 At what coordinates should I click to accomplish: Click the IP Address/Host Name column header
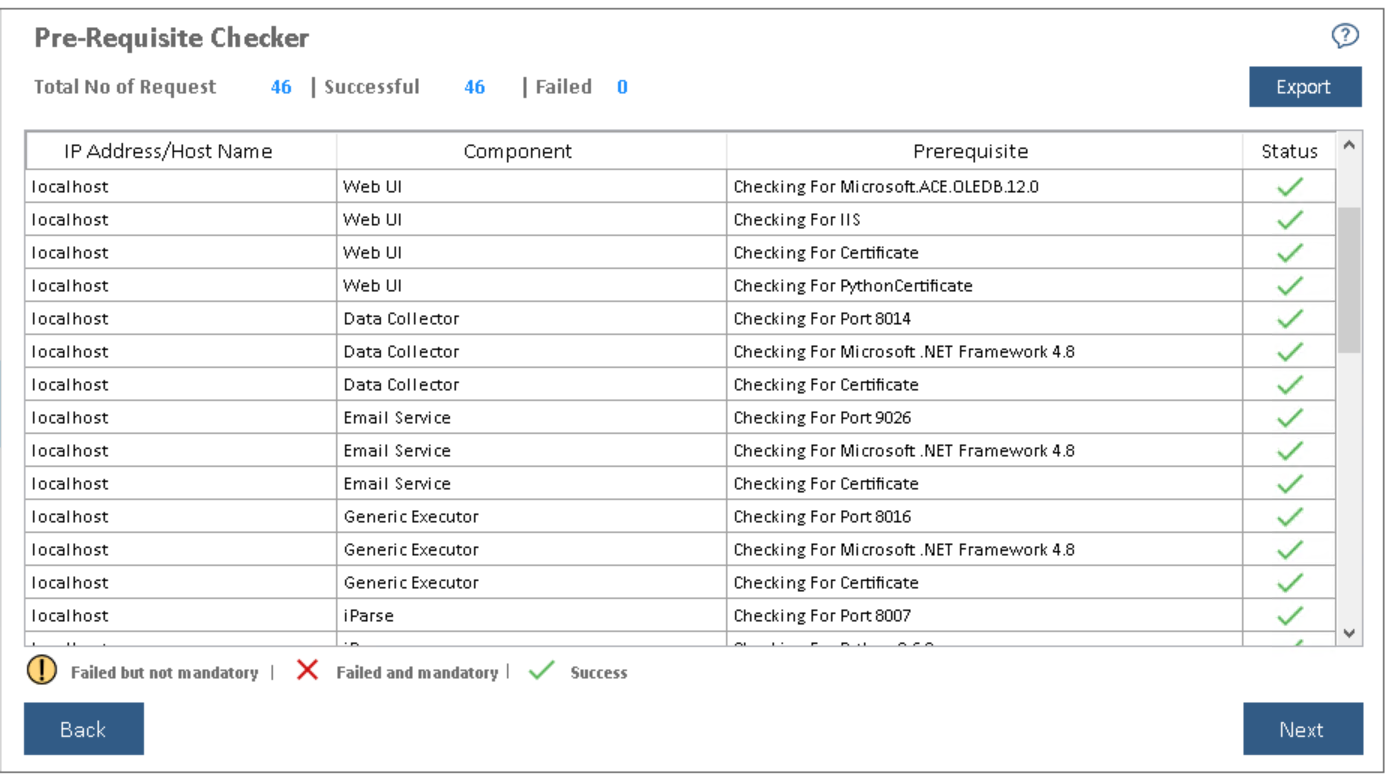point(168,151)
